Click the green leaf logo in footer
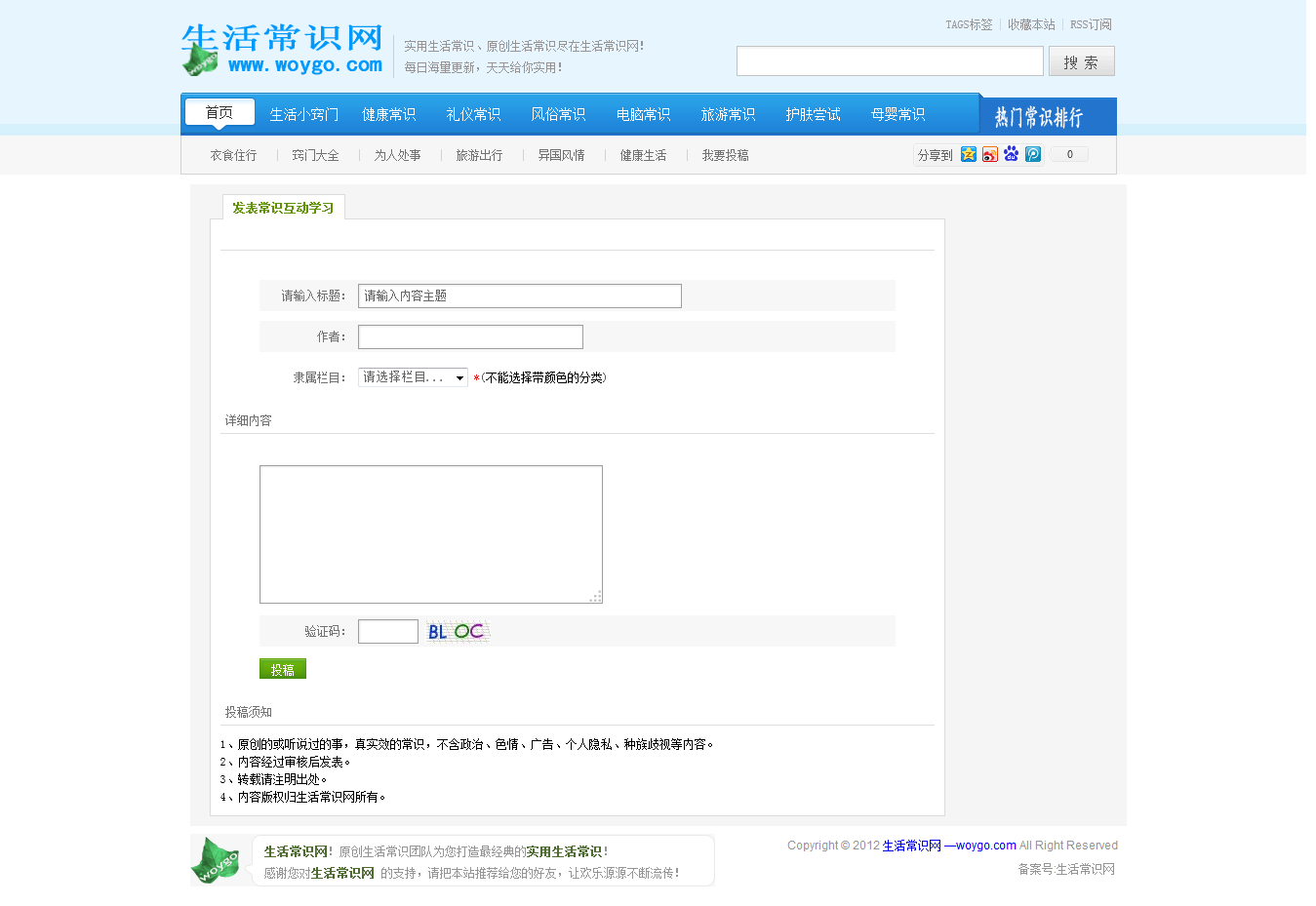 coord(217,860)
